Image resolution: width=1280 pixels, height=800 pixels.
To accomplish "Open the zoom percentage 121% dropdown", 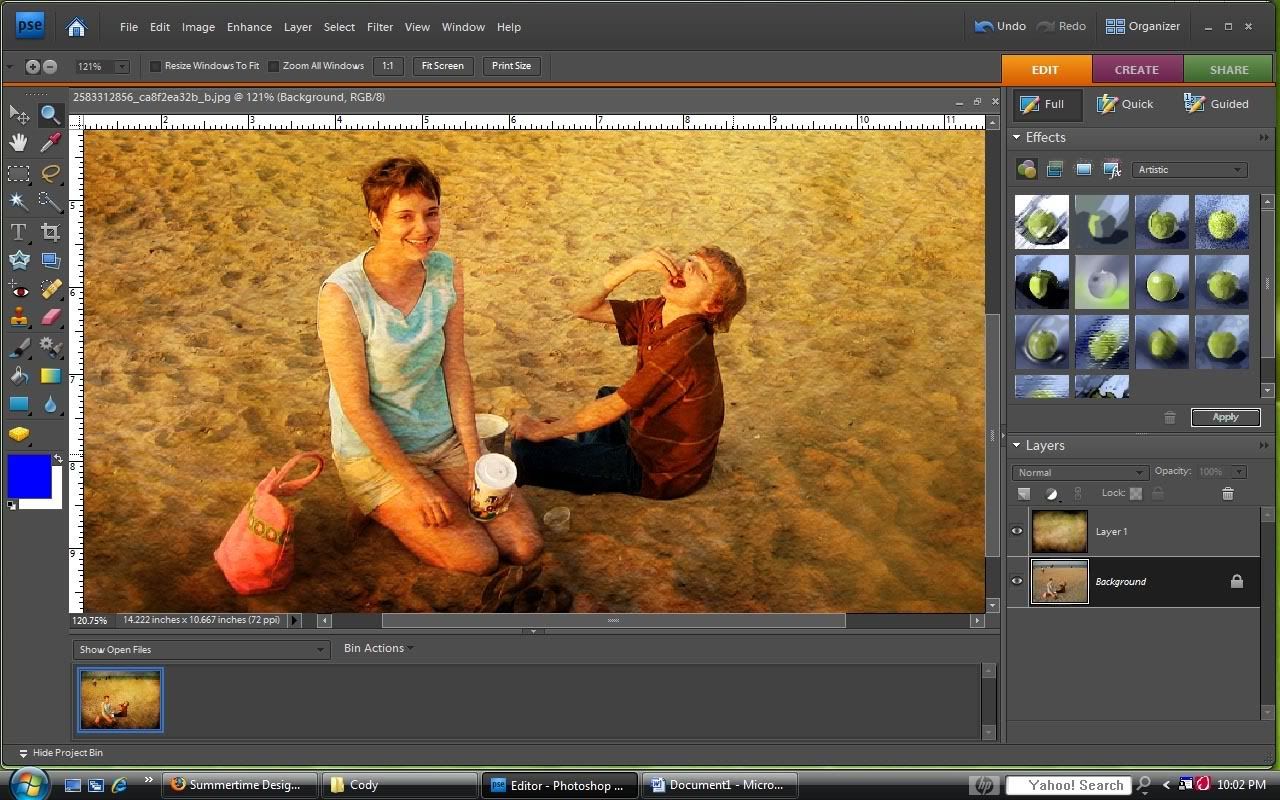I will click(x=122, y=67).
